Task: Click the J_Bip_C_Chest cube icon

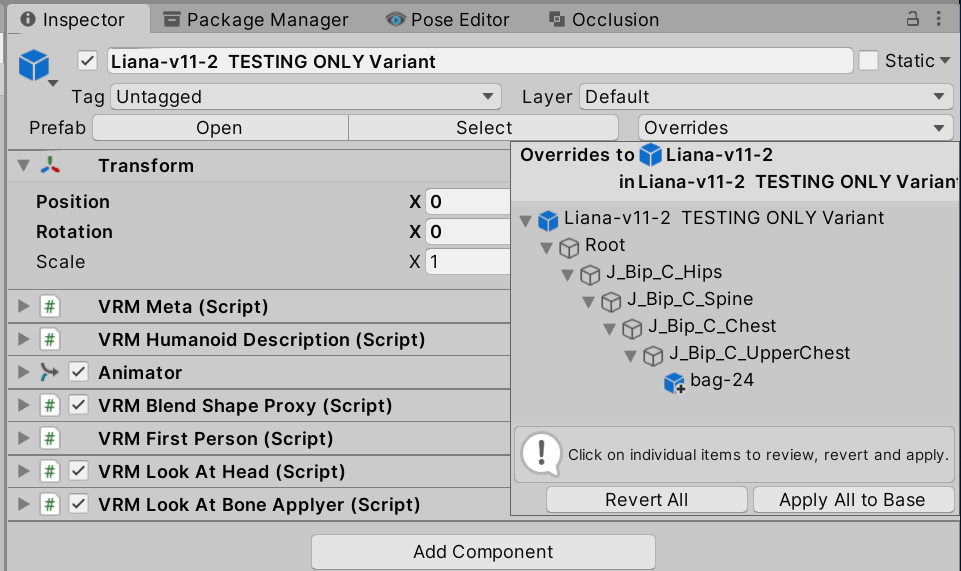Action: (632, 328)
